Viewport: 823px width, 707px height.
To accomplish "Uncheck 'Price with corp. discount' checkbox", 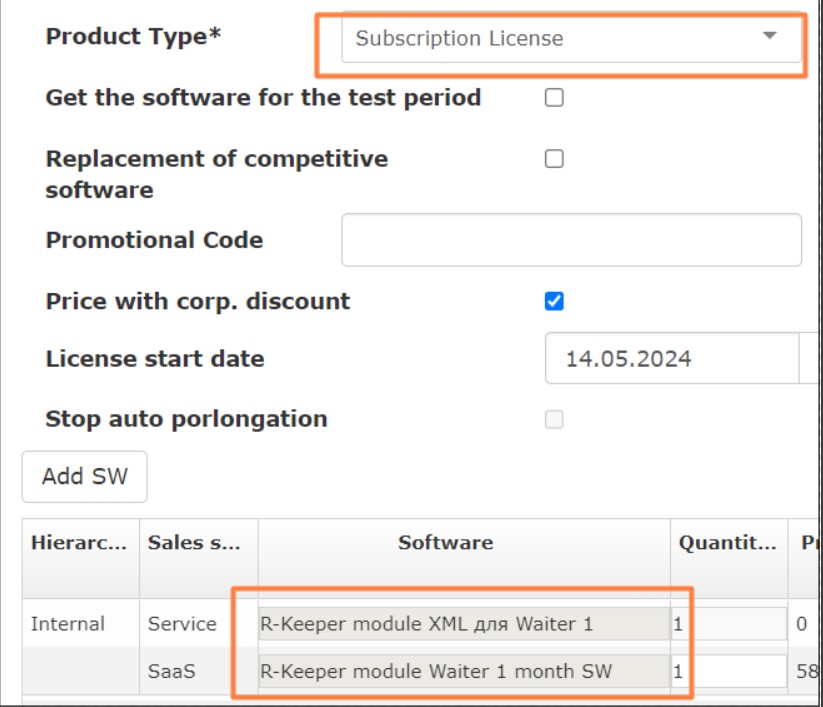I will coord(554,301).
